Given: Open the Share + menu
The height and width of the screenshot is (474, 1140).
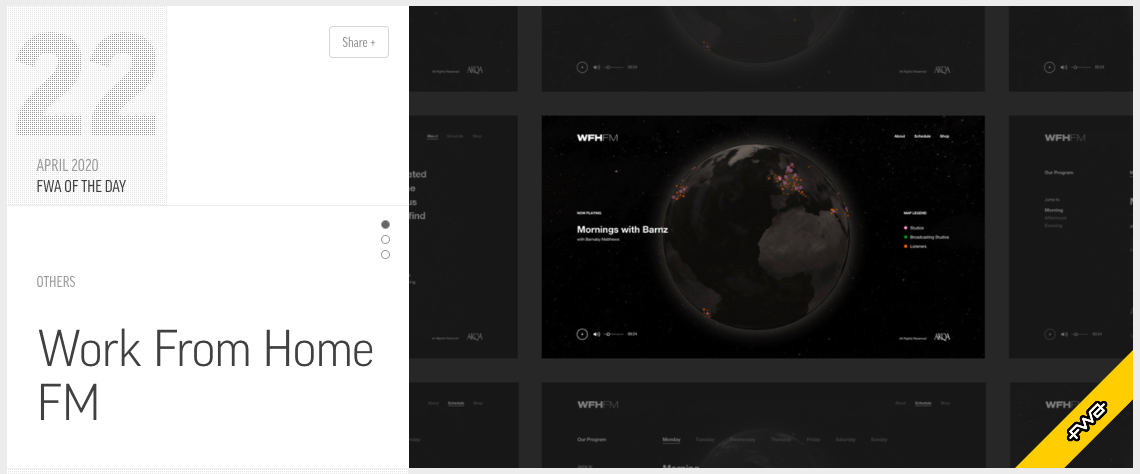Looking at the screenshot, I should 358,42.
